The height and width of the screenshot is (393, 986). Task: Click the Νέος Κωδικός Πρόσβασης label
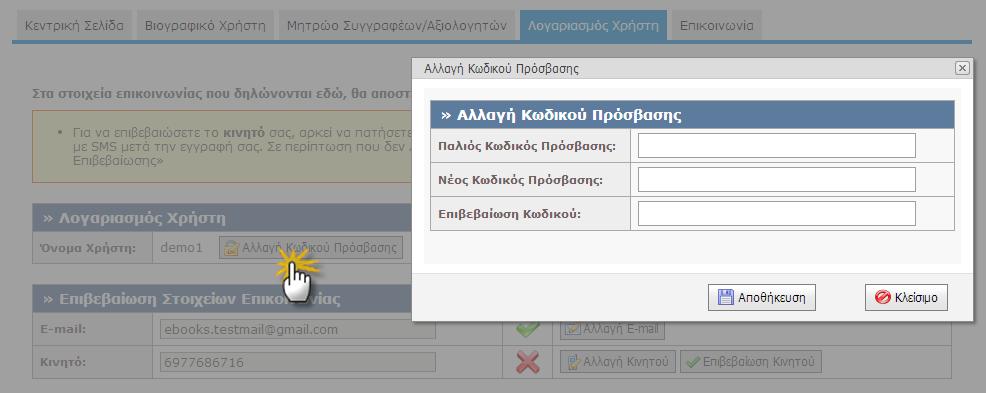(520, 180)
